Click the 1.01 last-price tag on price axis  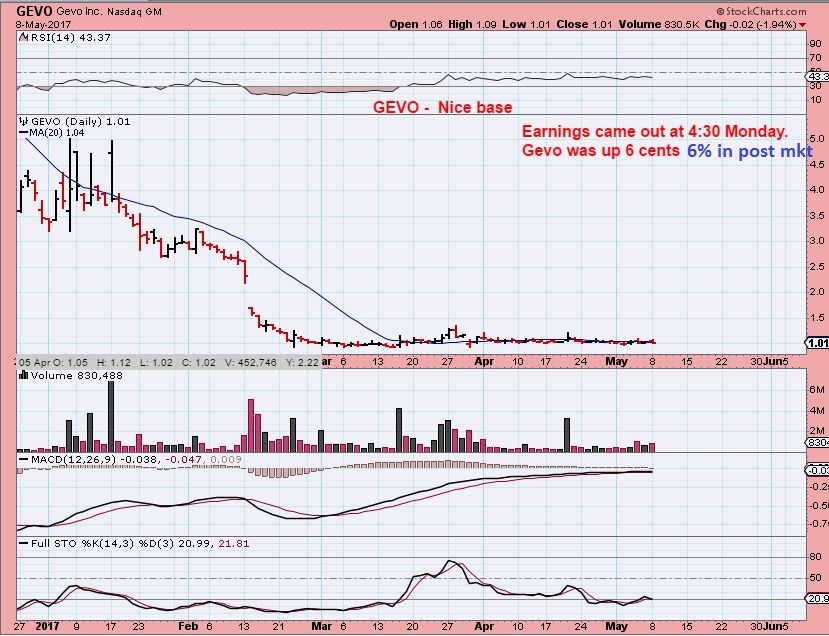point(817,343)
